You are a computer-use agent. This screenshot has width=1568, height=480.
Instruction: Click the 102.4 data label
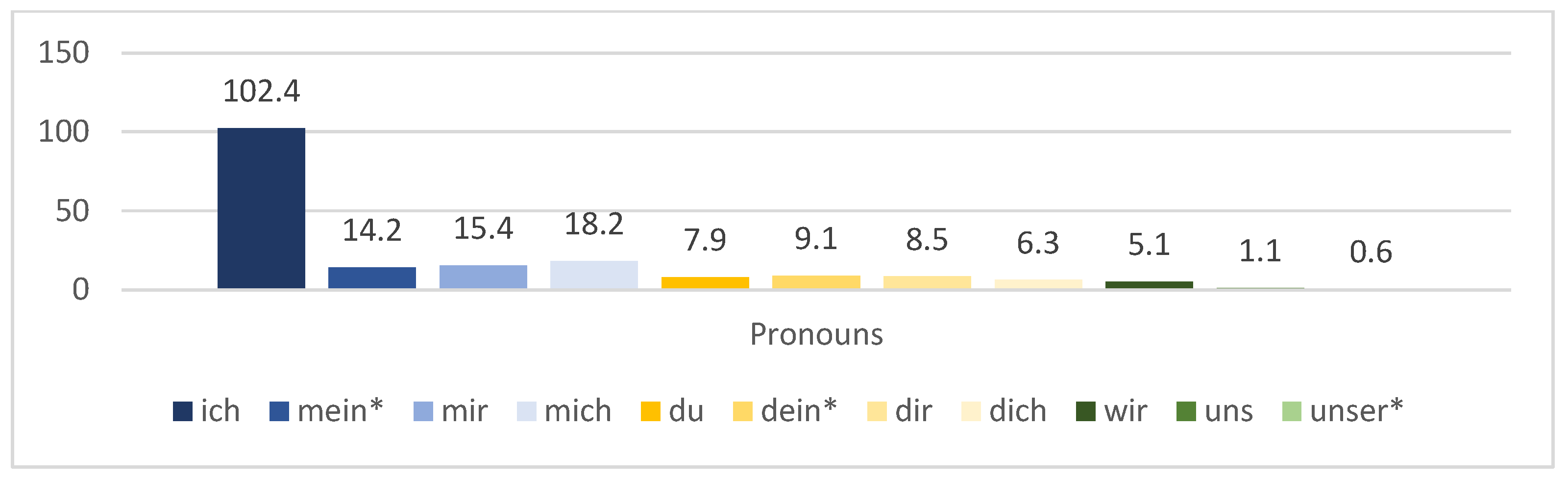(261, 91)
